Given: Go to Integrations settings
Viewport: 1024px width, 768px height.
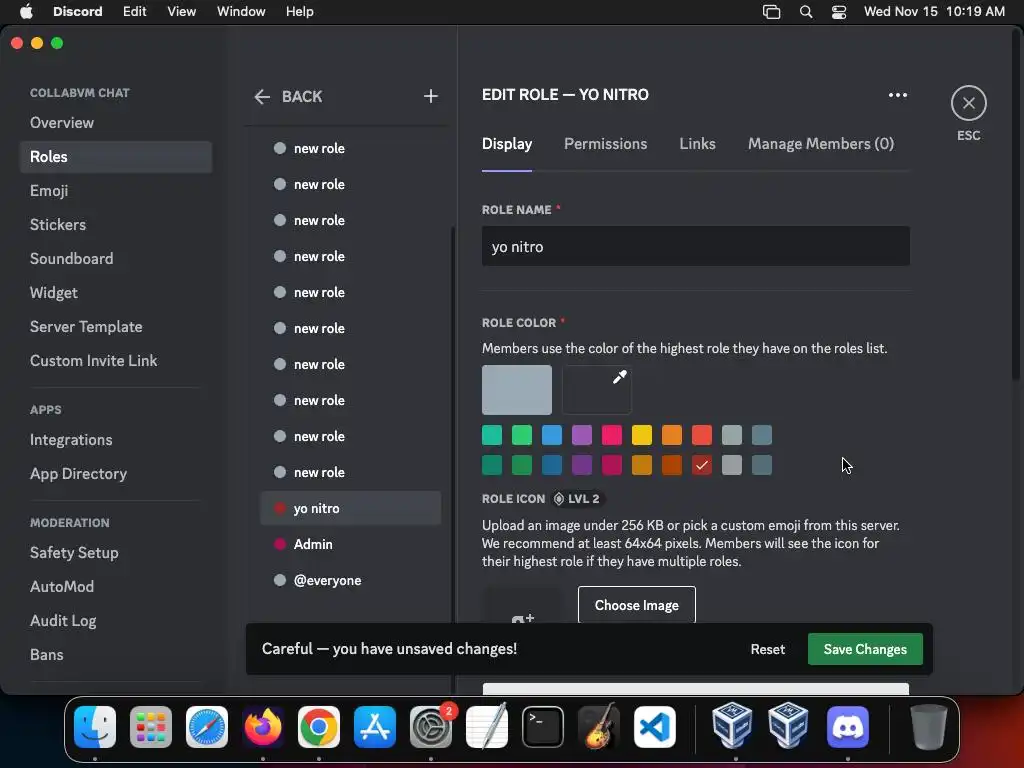Looking at the screenshot, I should click(x=116, y=440).
